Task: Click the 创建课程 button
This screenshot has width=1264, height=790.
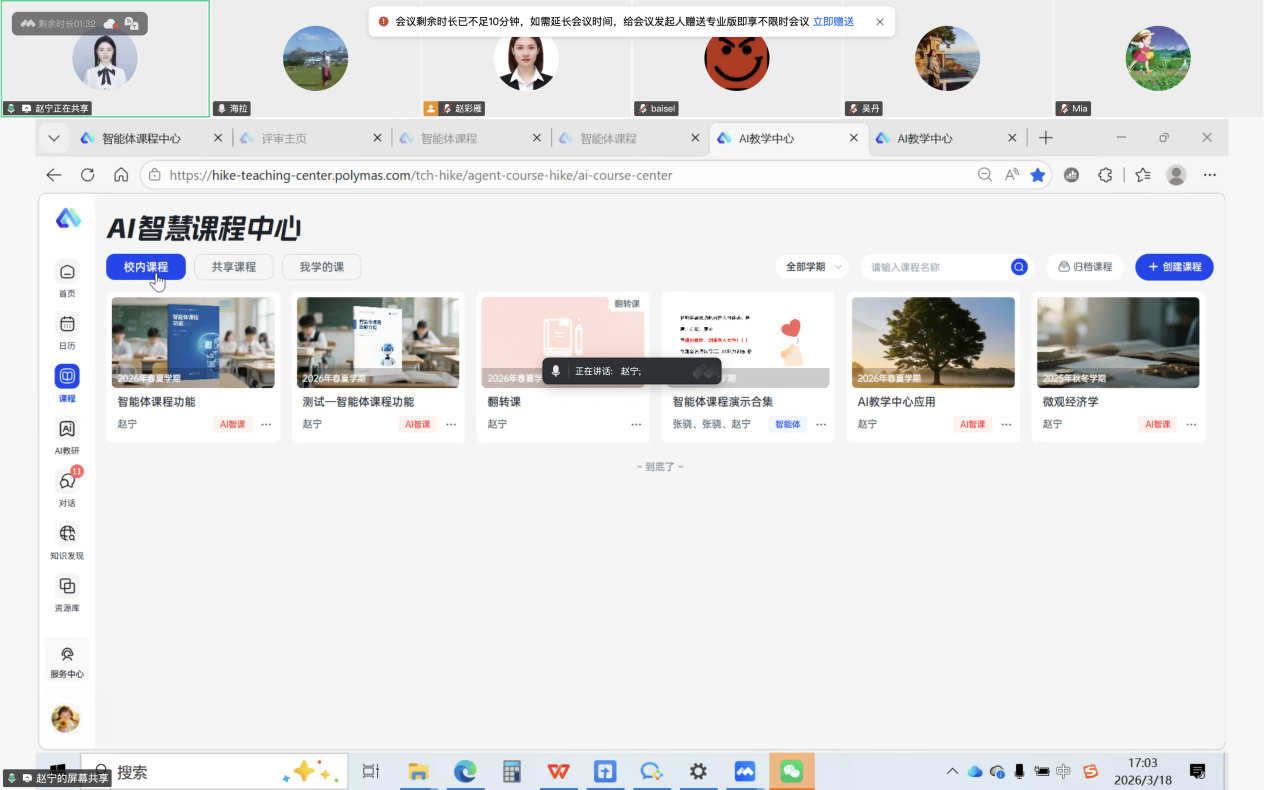Action: tap(1174, 267)
